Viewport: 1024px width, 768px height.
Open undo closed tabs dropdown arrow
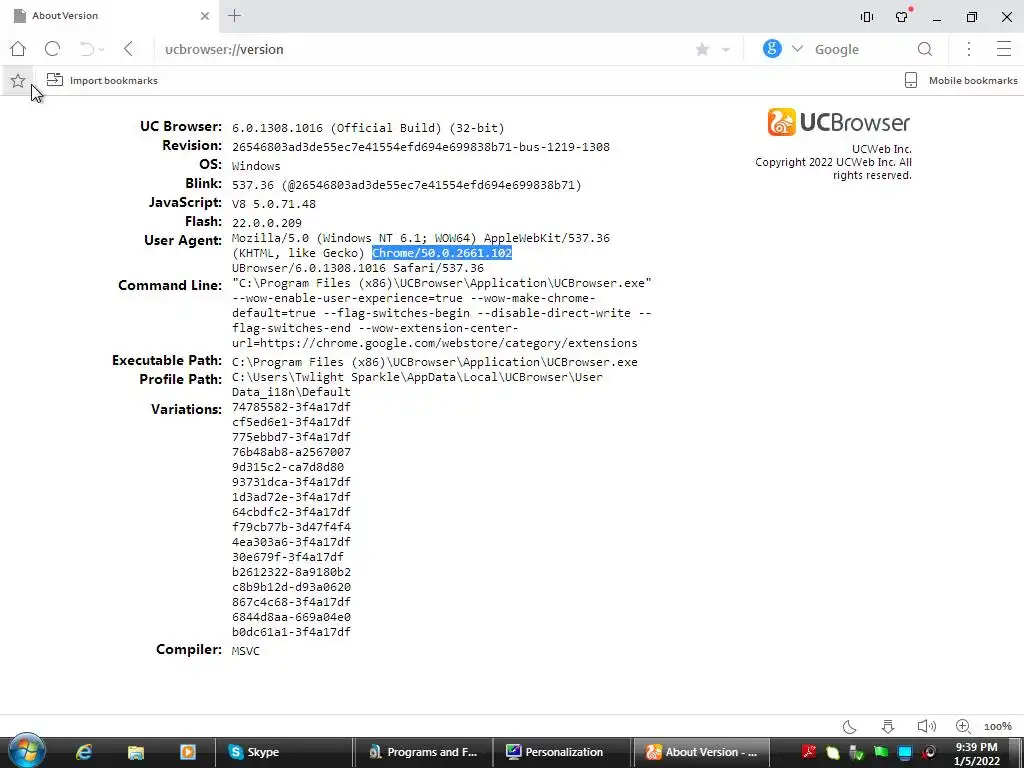pyautogui.click(x=101, y=50)
